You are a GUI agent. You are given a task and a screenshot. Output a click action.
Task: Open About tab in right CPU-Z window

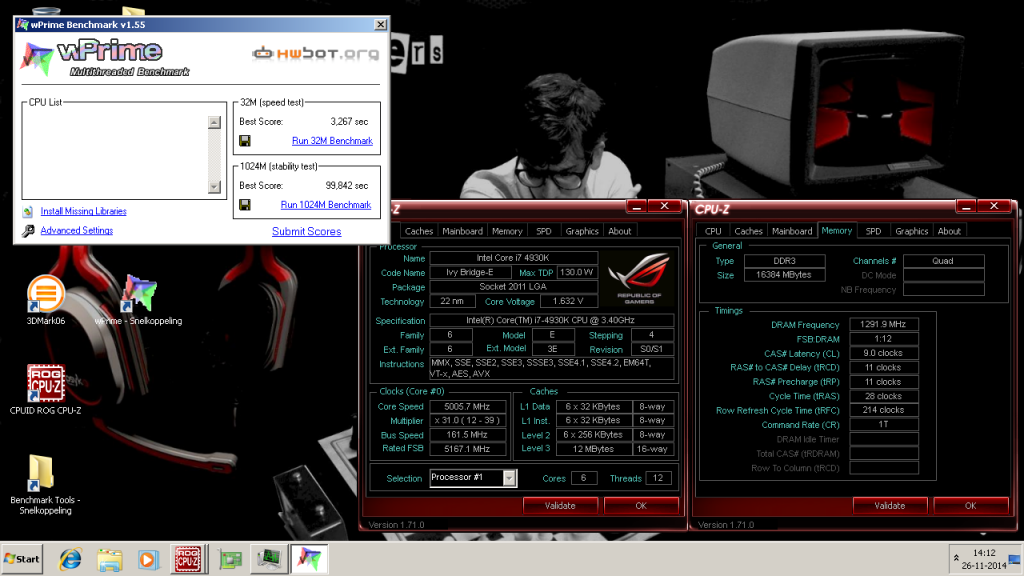click(x=950, y=231)
